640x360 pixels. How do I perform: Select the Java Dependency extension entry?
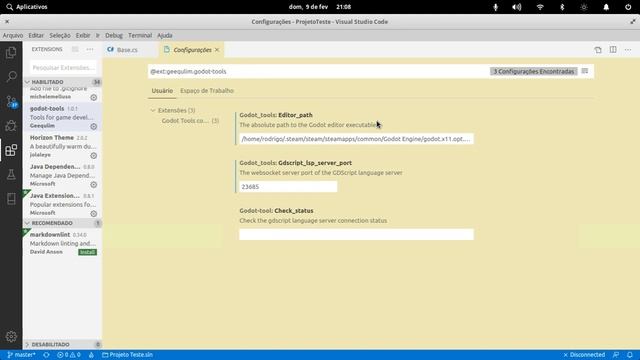click(x=62, y=175)
